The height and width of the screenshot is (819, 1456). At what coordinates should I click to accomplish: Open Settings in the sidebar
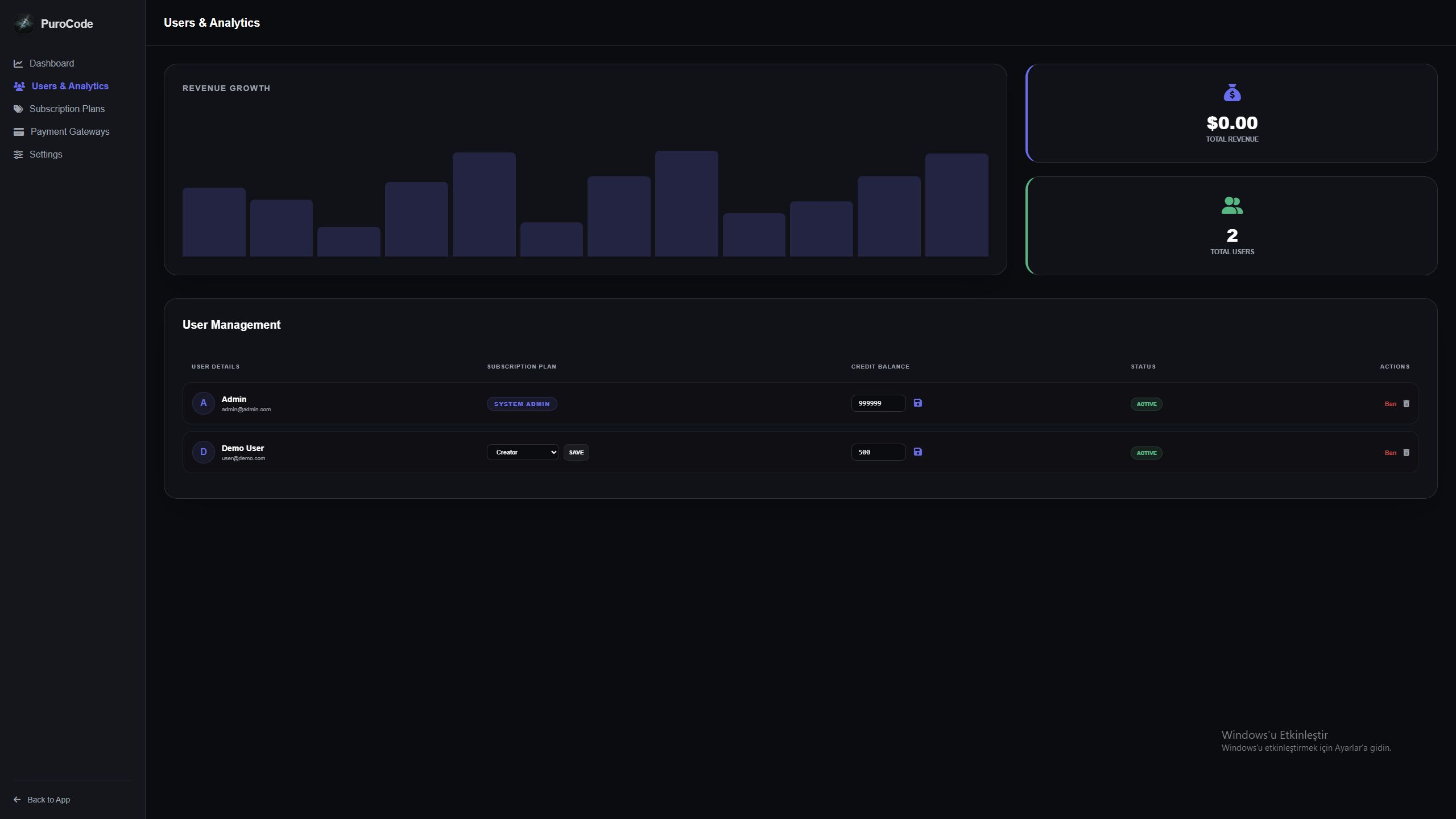pos(45,154)
